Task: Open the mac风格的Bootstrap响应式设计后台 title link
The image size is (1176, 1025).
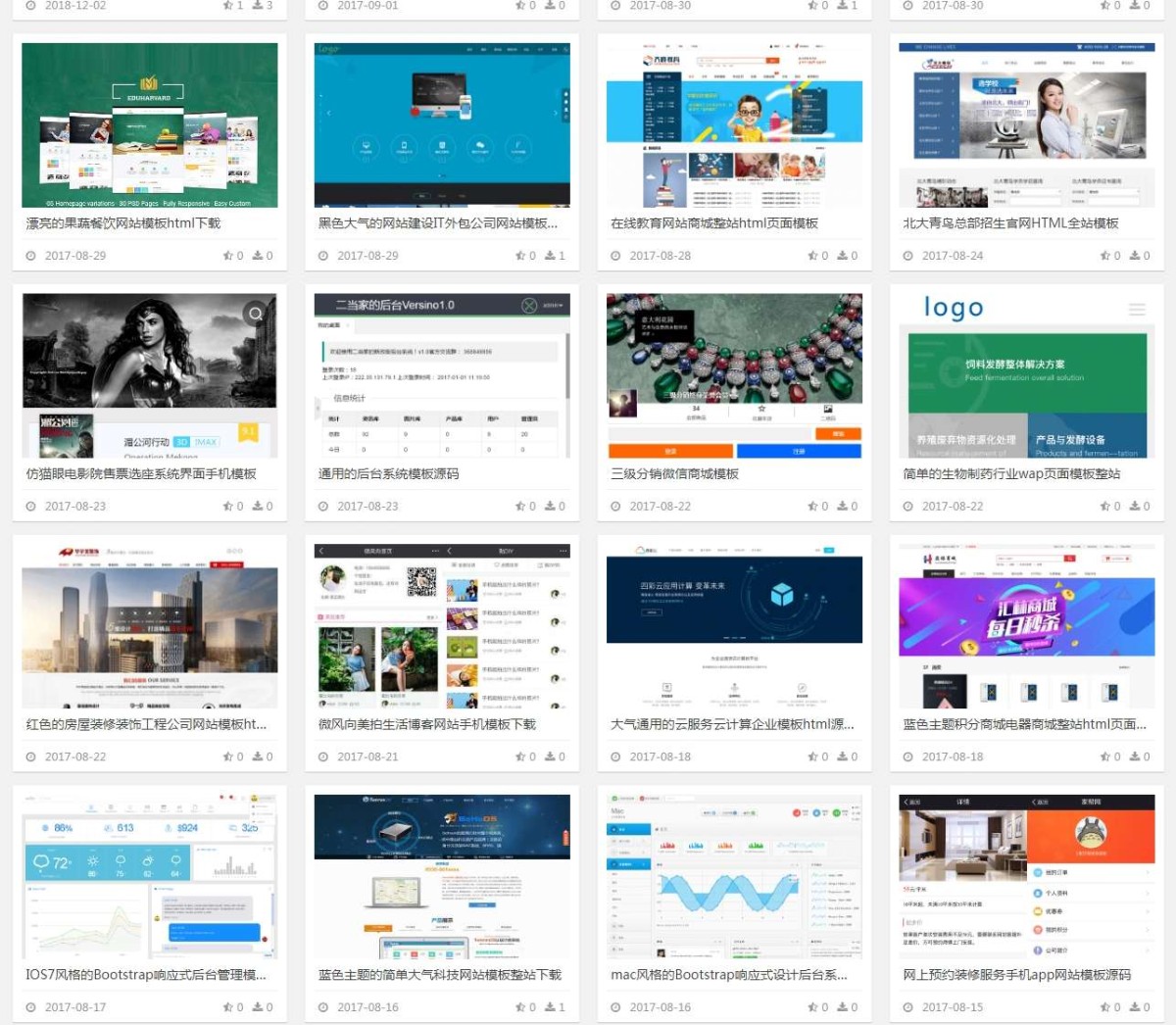Action: point(728,975)
